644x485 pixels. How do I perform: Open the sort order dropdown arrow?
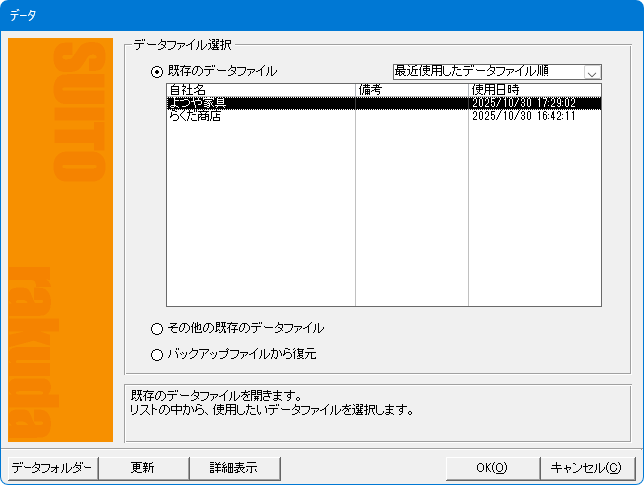(592, 72)
